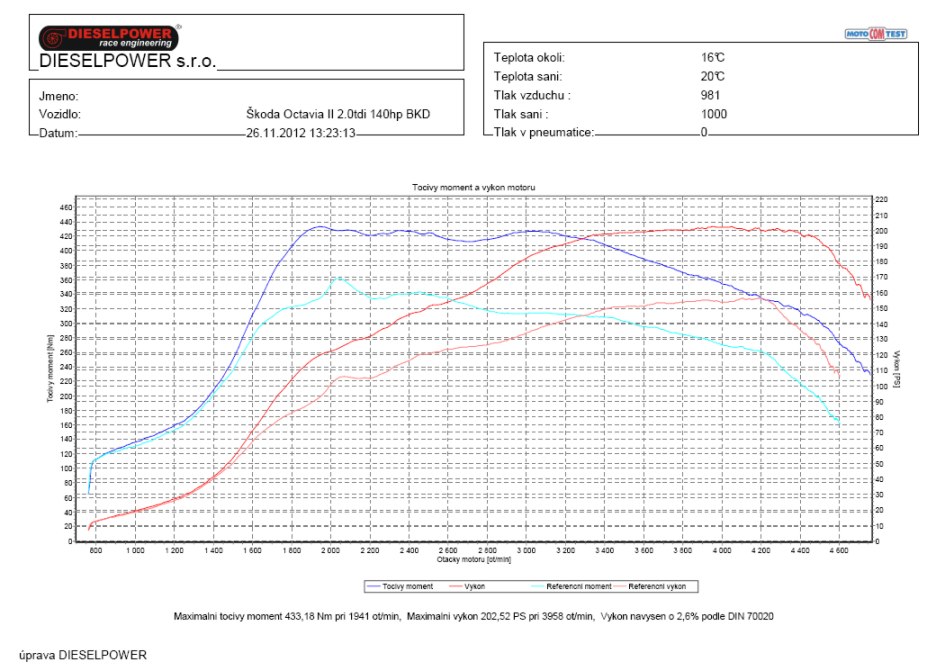Image resolution: width=936 pixels, height=671 pixels.
Task: Click the MotoComTest logo
Action: tap(875, 34)
